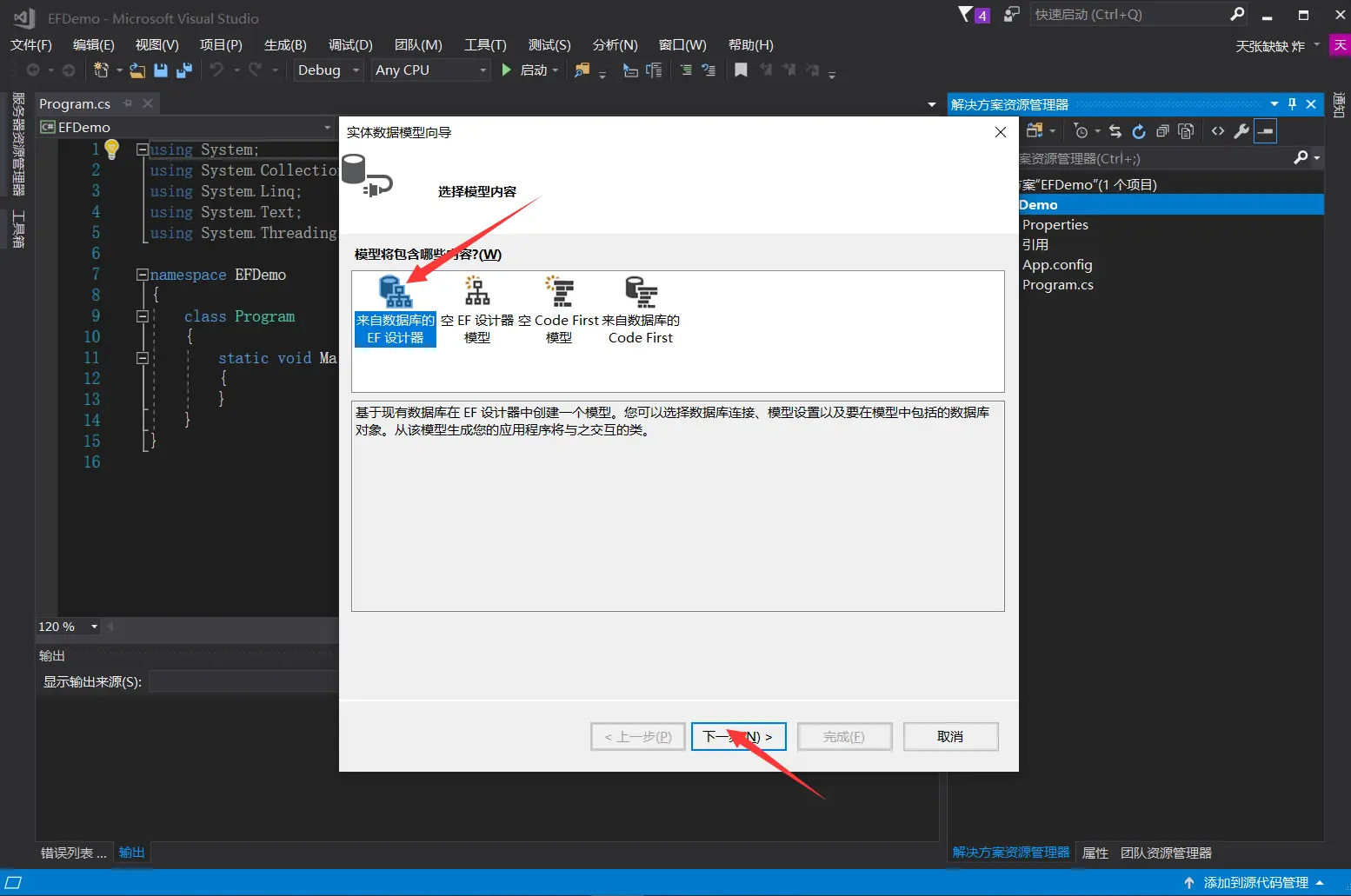1351x896 pixels.
Task: Toggle preview selected items in Solution Explorer
Action: click(x=1266, y=131)
